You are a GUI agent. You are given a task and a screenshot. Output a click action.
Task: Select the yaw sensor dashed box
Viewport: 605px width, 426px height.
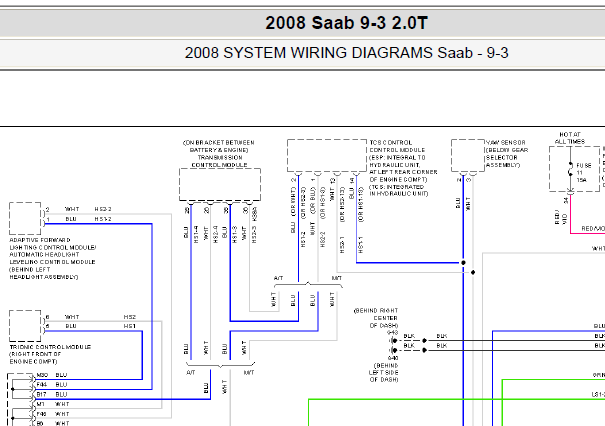(x=468, y=156)
